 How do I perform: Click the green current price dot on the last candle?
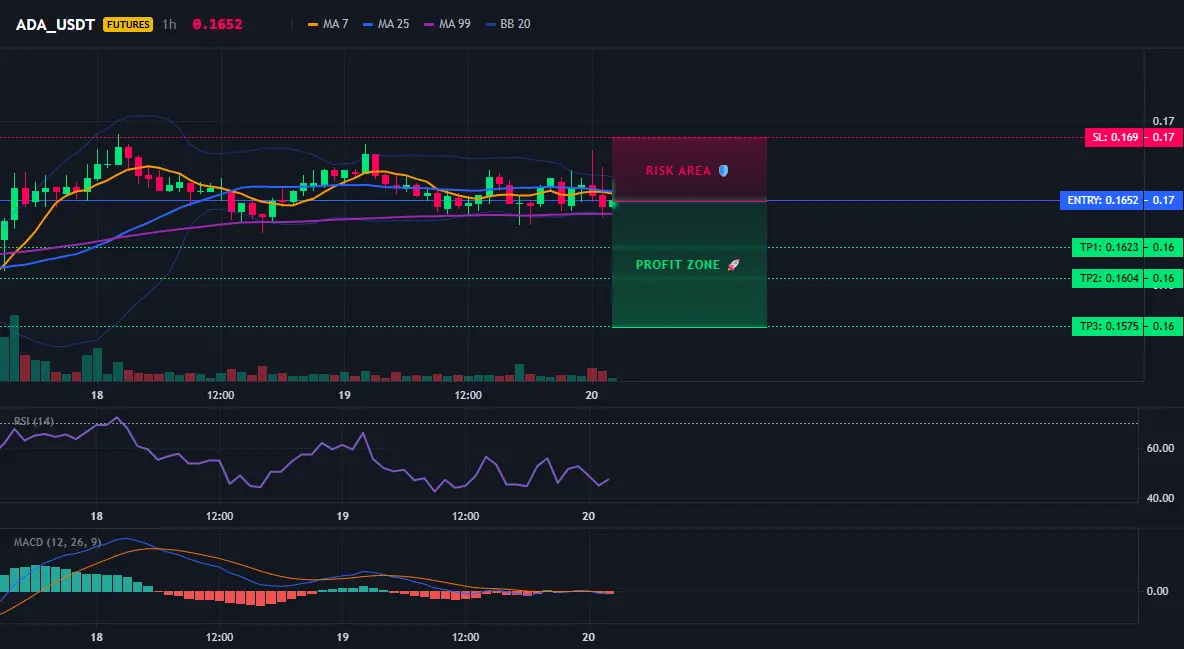[x=612, y=204]
